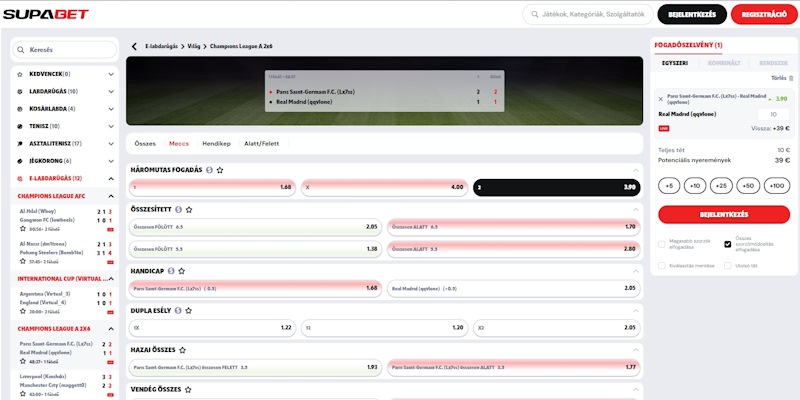Image resolution: width=800 pixels, height=400 pixels.
Task: Open the Hendikep market tab
Action: coord(216,144)
